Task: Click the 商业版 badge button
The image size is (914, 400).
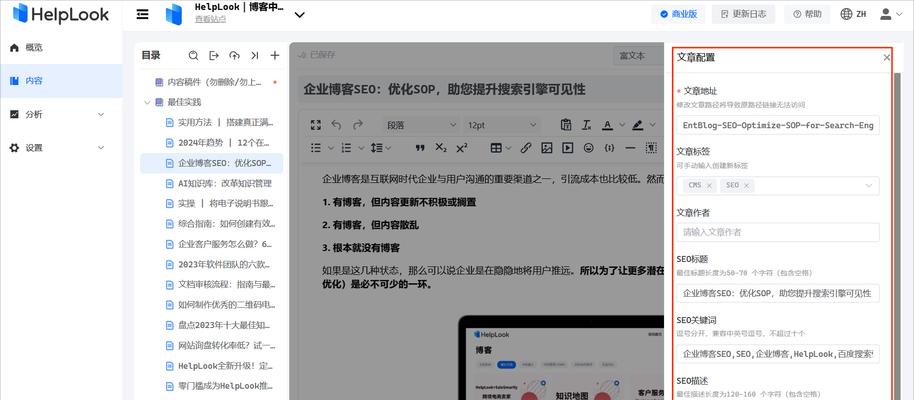Action: (678, 15)
